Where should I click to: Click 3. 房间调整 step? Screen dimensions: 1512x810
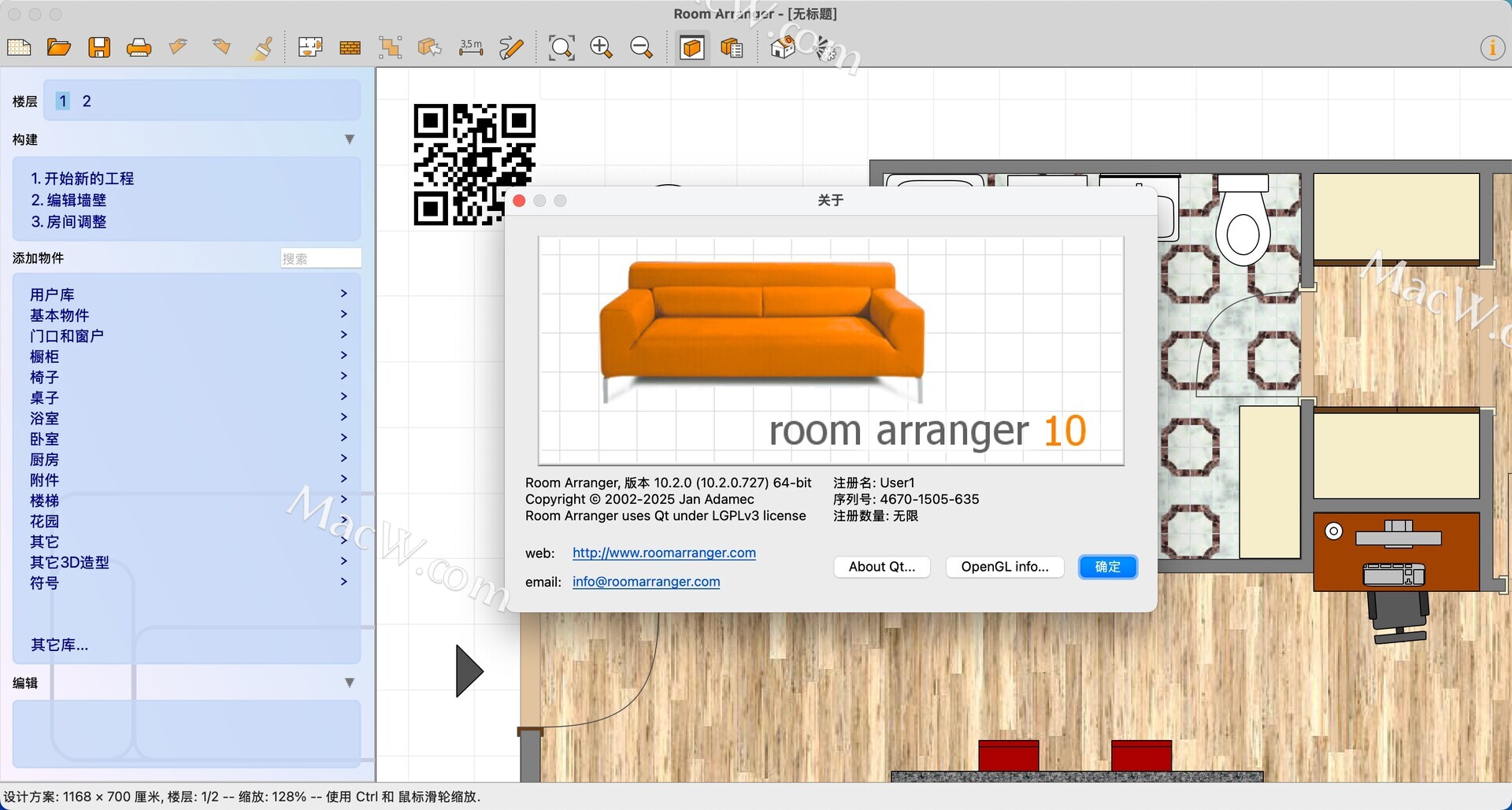tap(69, 222)
